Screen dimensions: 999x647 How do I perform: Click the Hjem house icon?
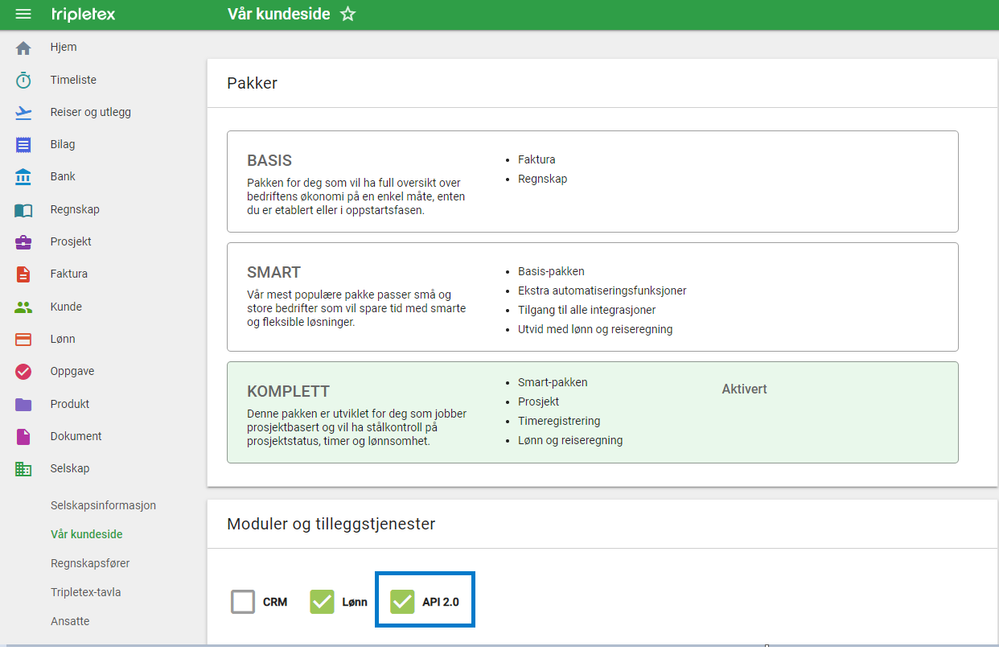[24, 48]
